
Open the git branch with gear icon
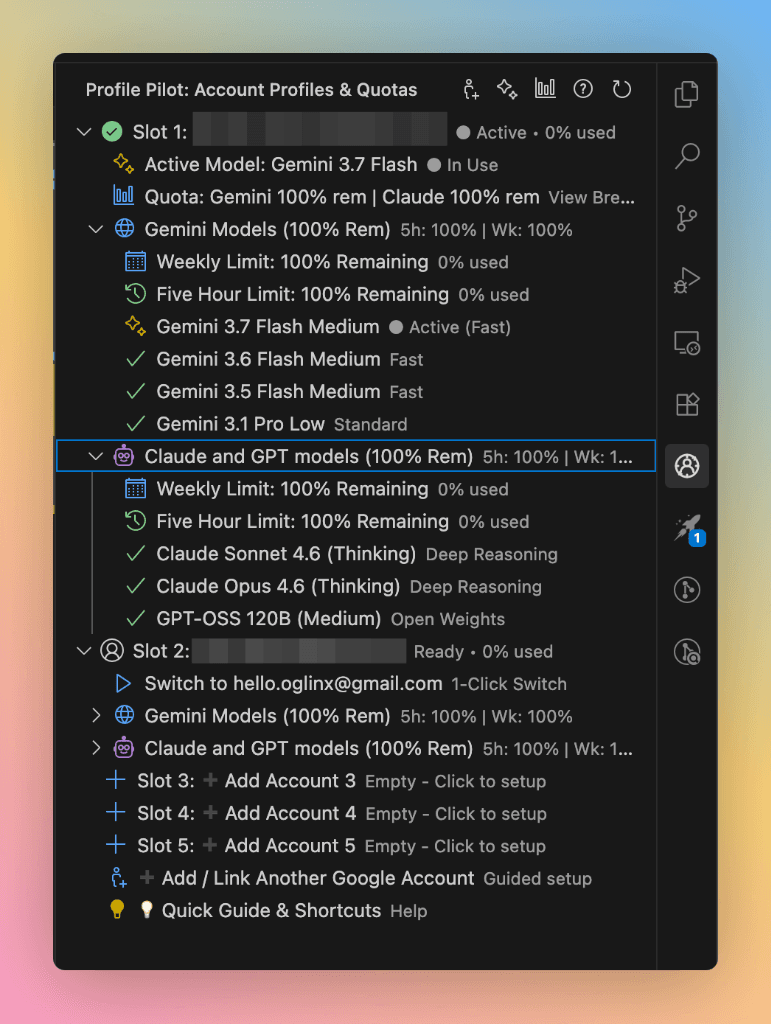pos(687,652)
